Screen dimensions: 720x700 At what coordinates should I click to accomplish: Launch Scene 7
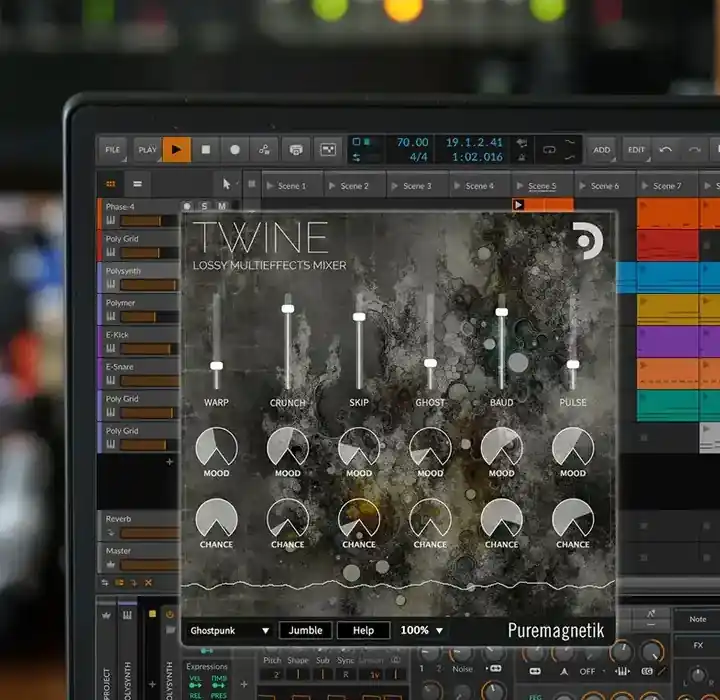(x=667, y=186)
